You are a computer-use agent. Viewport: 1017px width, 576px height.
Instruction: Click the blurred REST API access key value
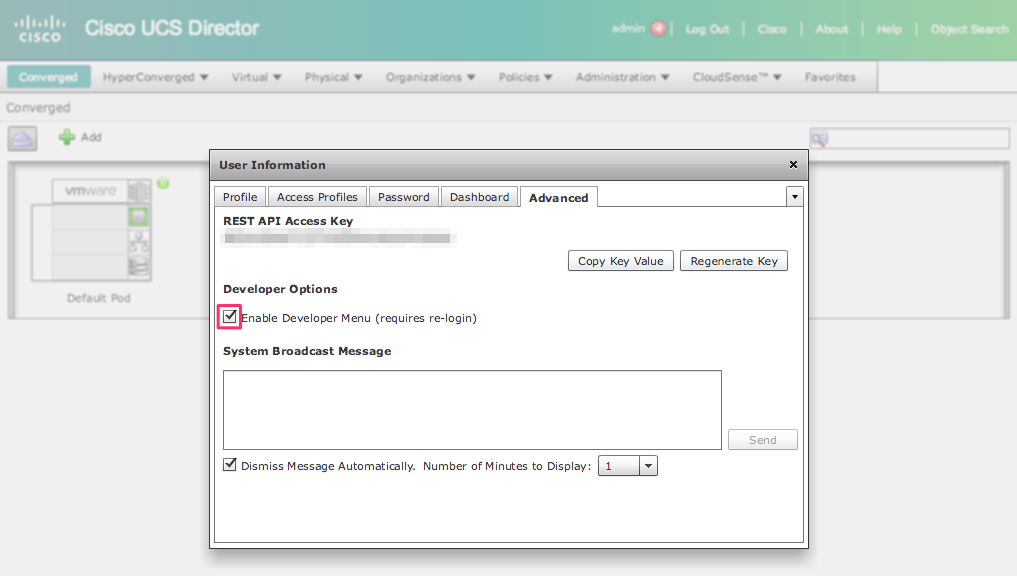[339, 239]
